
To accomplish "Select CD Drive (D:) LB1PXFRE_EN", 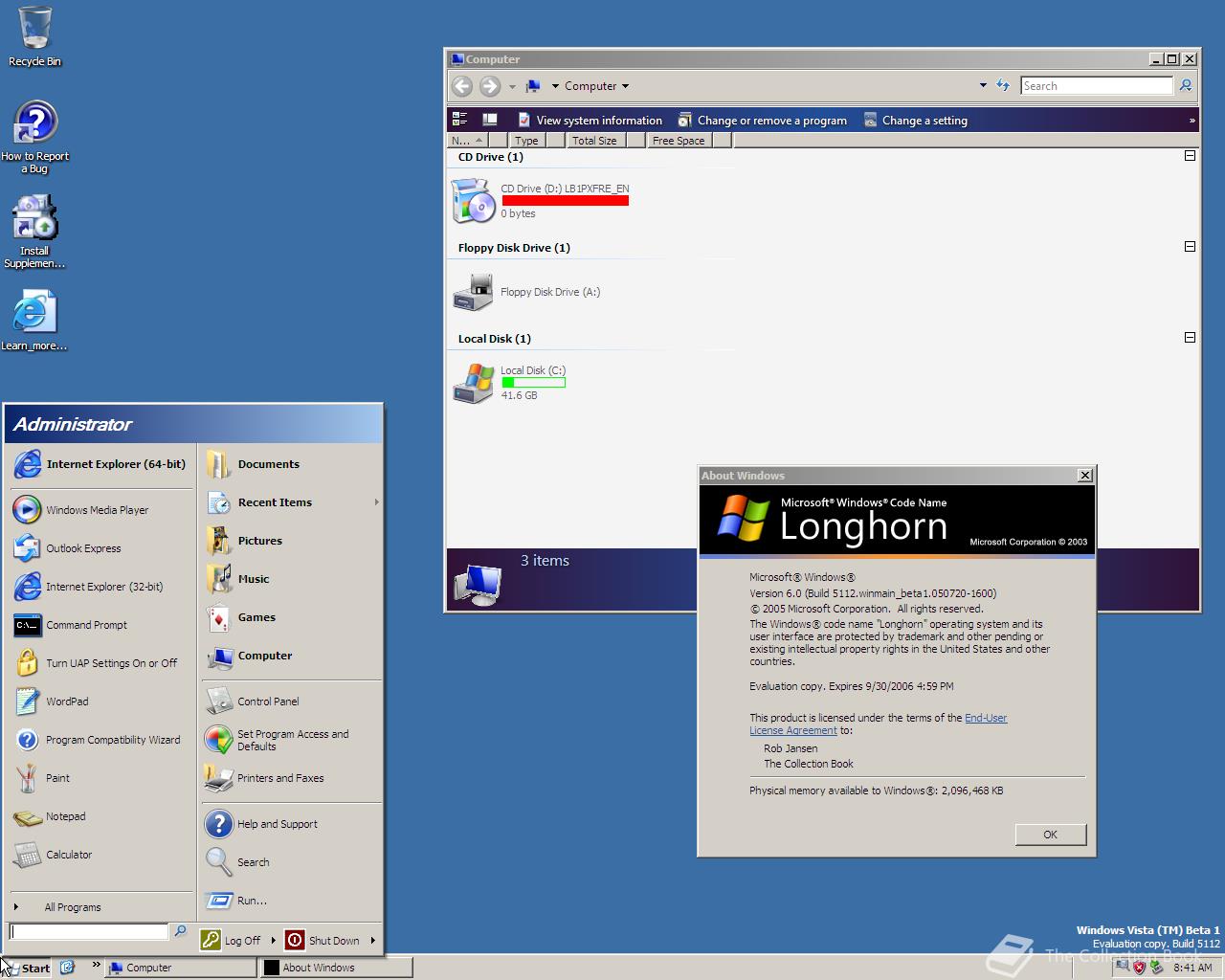I will 541,200.
